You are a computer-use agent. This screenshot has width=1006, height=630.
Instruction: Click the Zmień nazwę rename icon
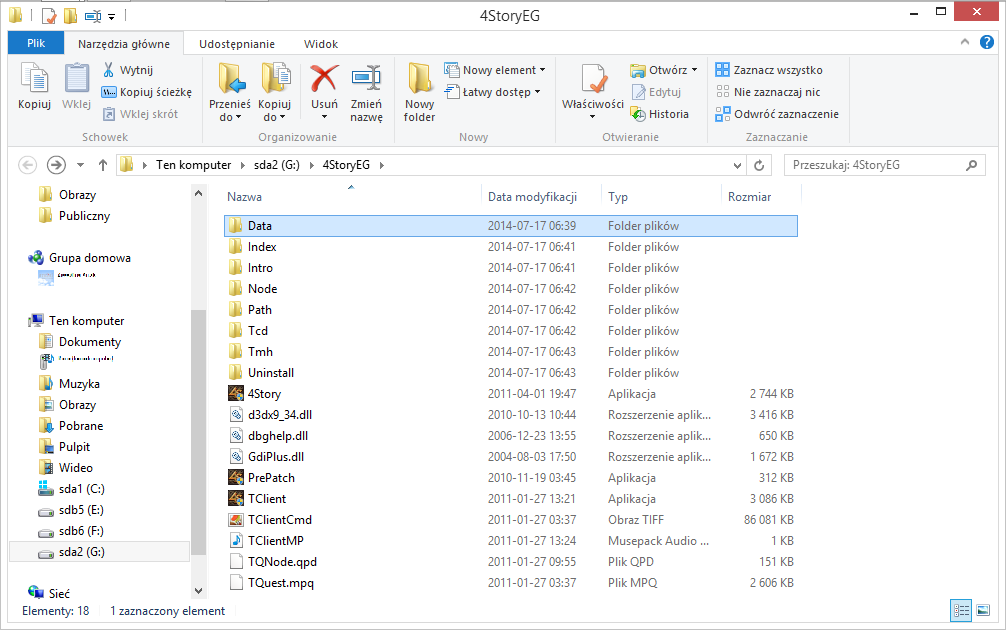[x=366, y=78]
